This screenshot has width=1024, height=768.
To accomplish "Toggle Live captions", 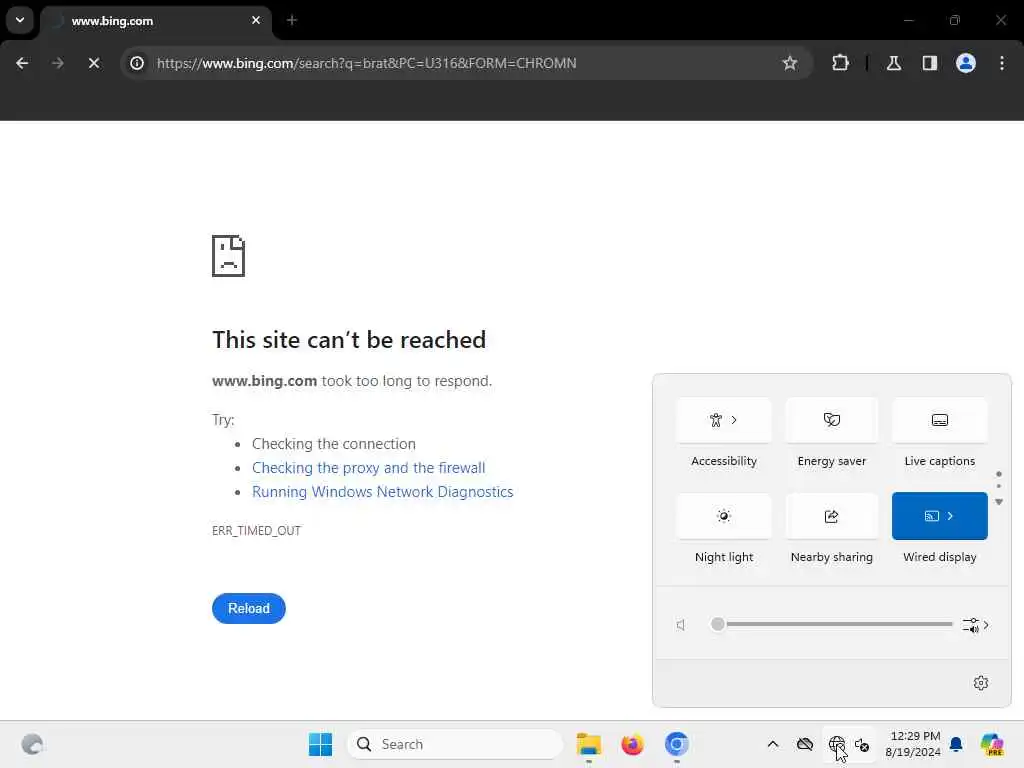I will pos(939,420).
